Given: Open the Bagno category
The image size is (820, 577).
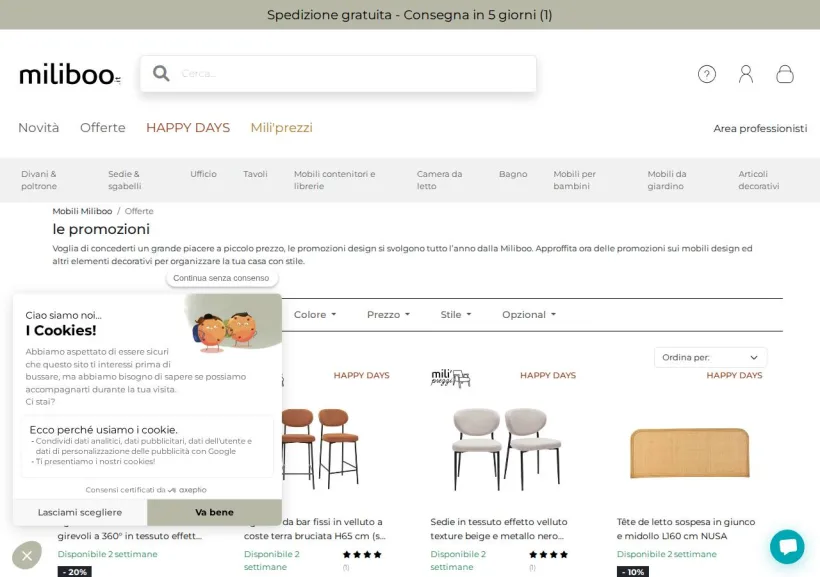Looking at the screenshot, I should click(x=512, y=174).
